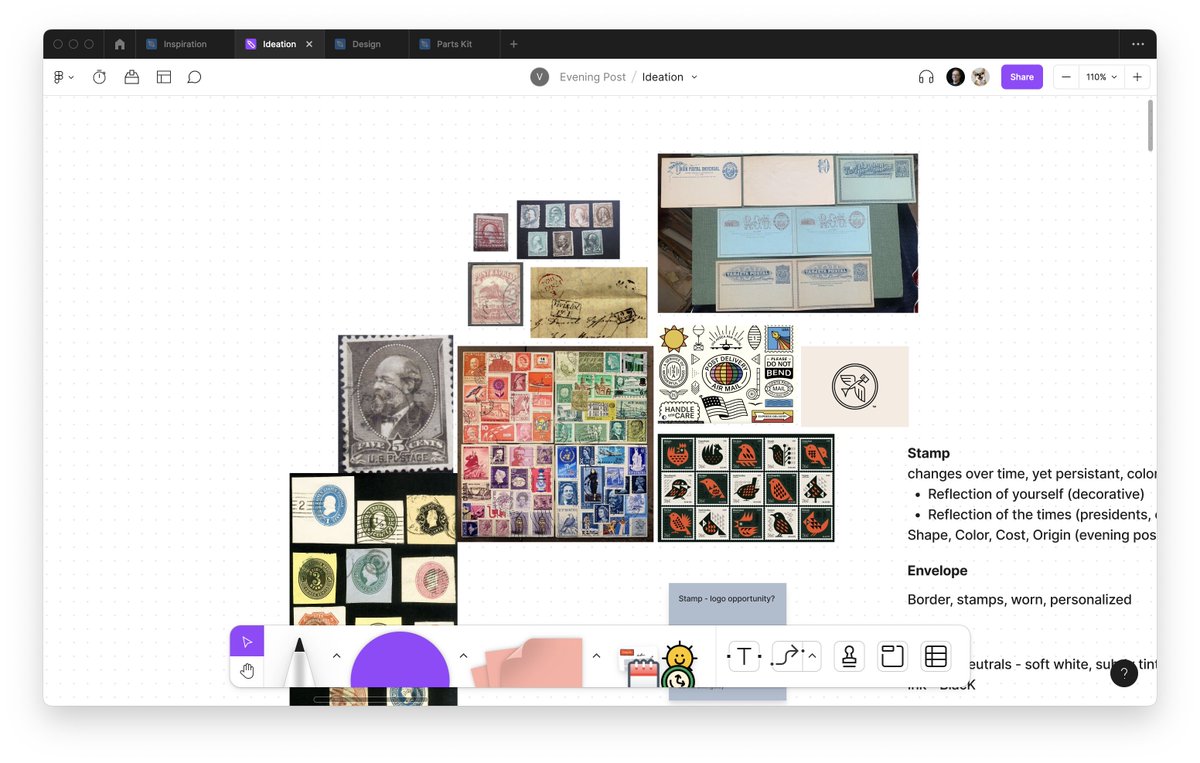This screenshot has width=1200, height=763.
Task: Select the Connector tool
Action: pos(789,656)
